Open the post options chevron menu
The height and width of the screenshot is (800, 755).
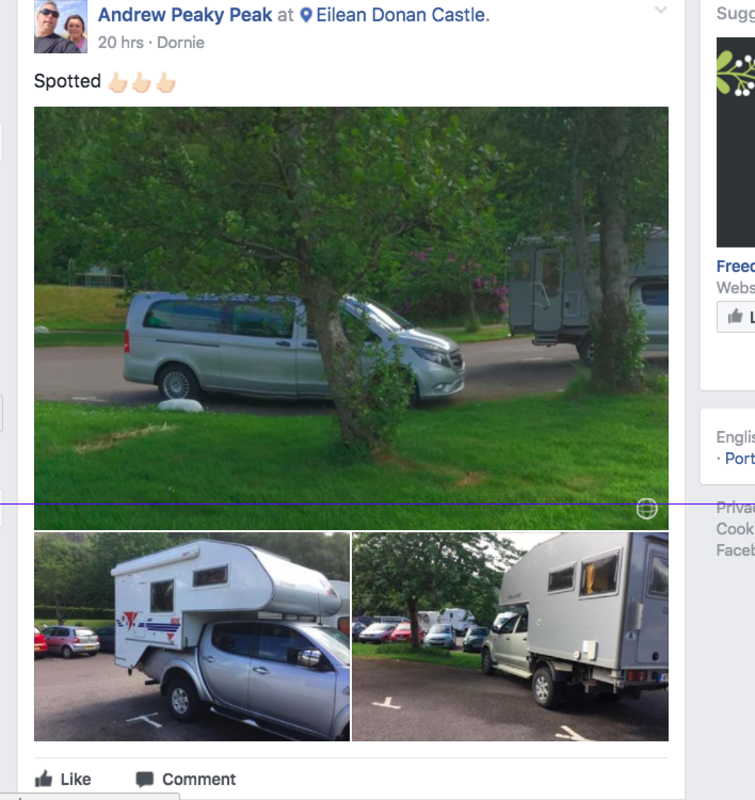[661, 10]
